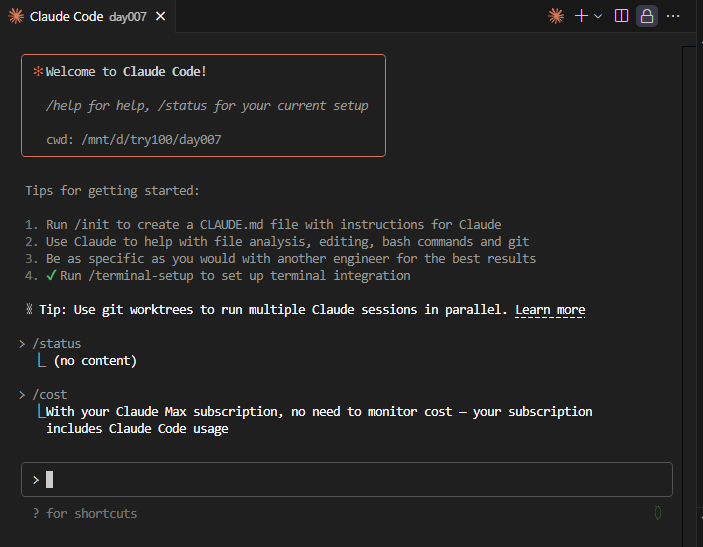Focus the Claude prompt input box
The image size is (703, 547).
pyautogui.click(x=347, y=479)
